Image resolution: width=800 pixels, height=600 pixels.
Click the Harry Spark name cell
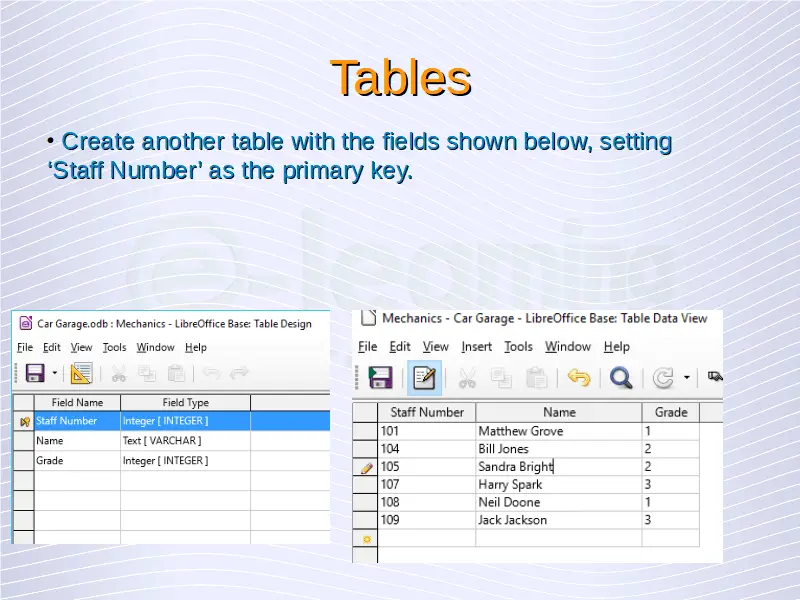(559, 485)
